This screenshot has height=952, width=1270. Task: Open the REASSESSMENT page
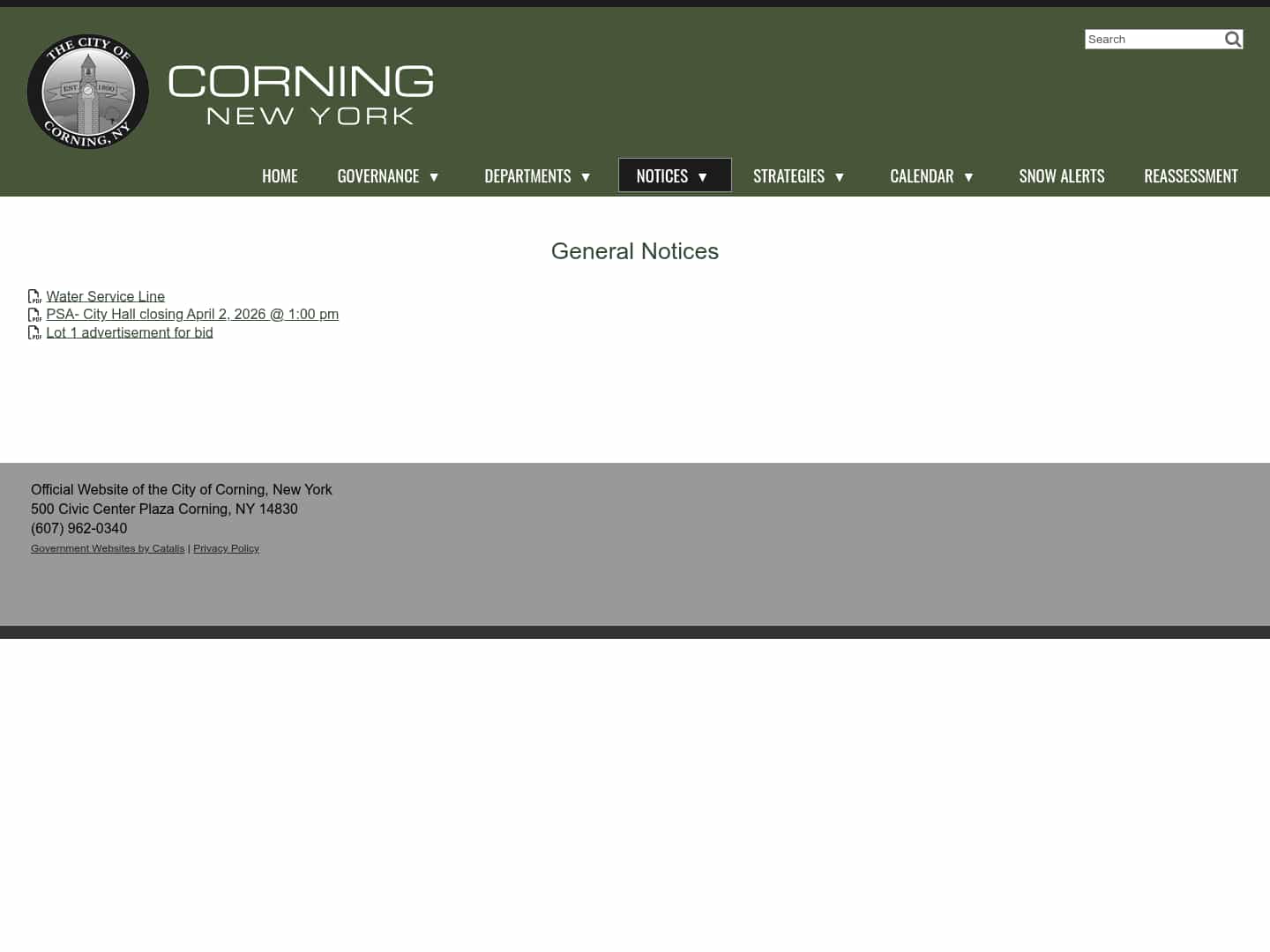(x=1191, y=175)
